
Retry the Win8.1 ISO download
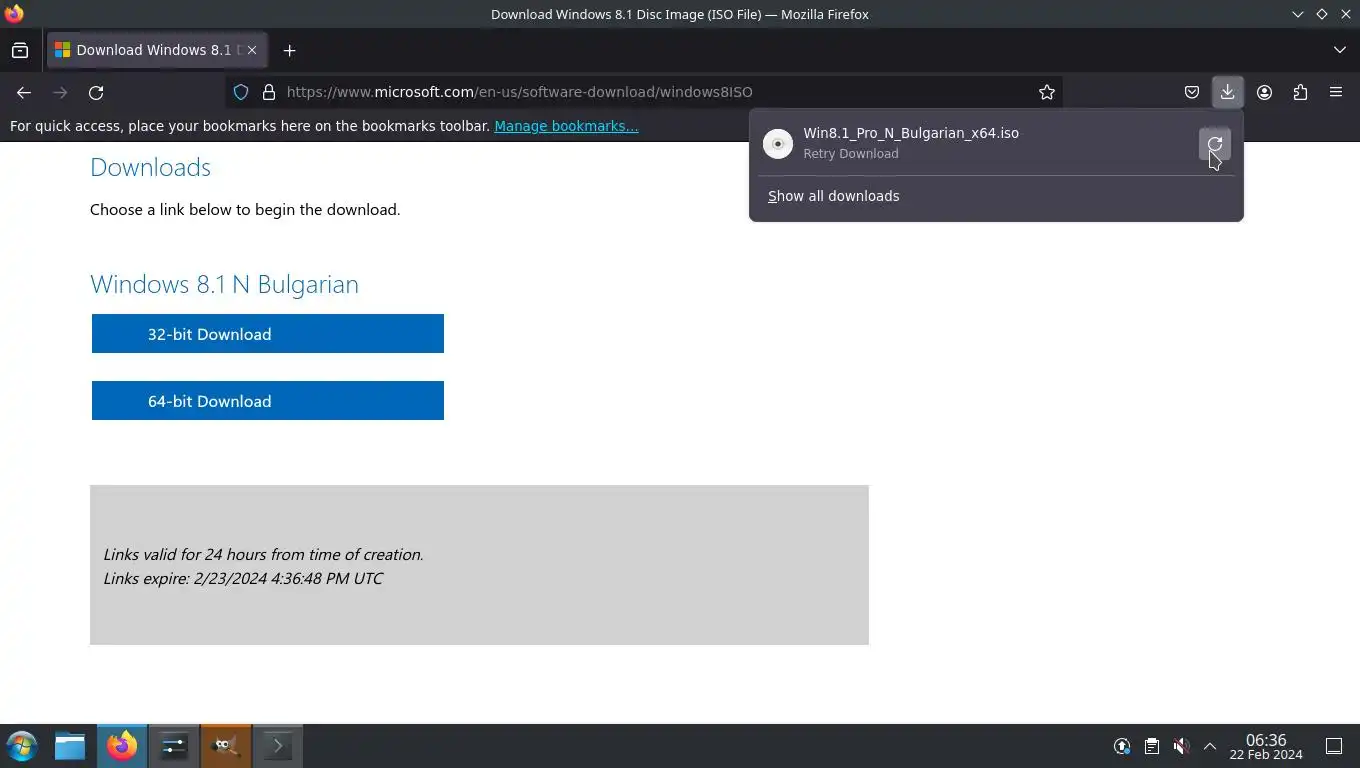1214,144
